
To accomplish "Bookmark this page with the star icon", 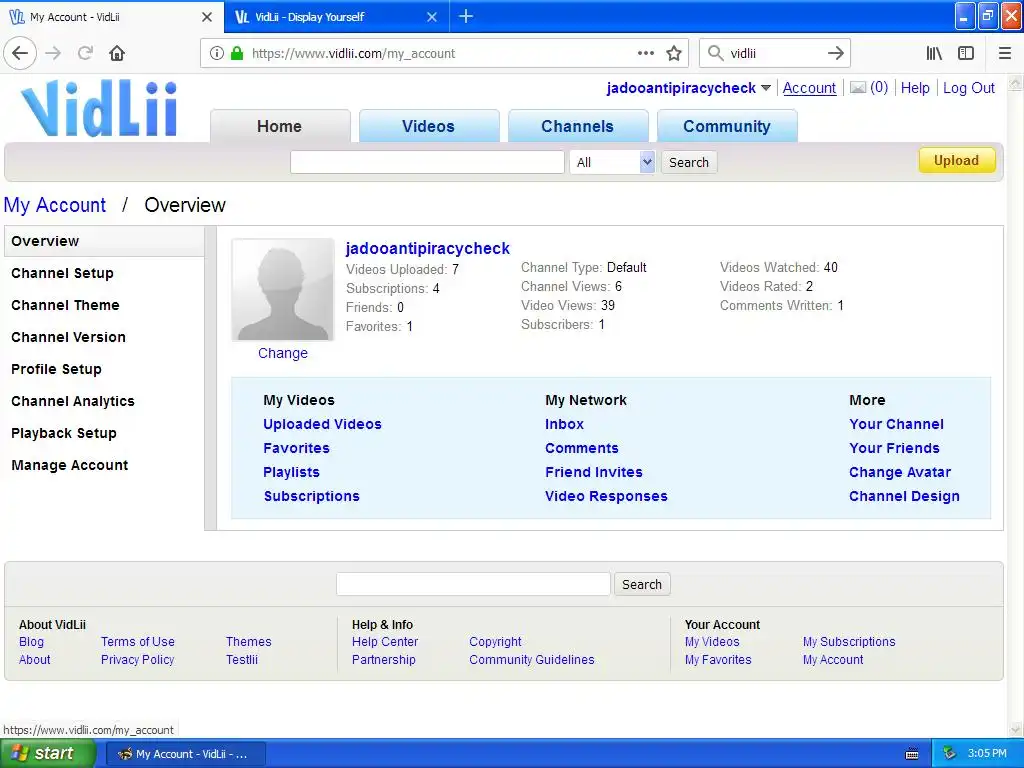I will (x=674, y=54).
